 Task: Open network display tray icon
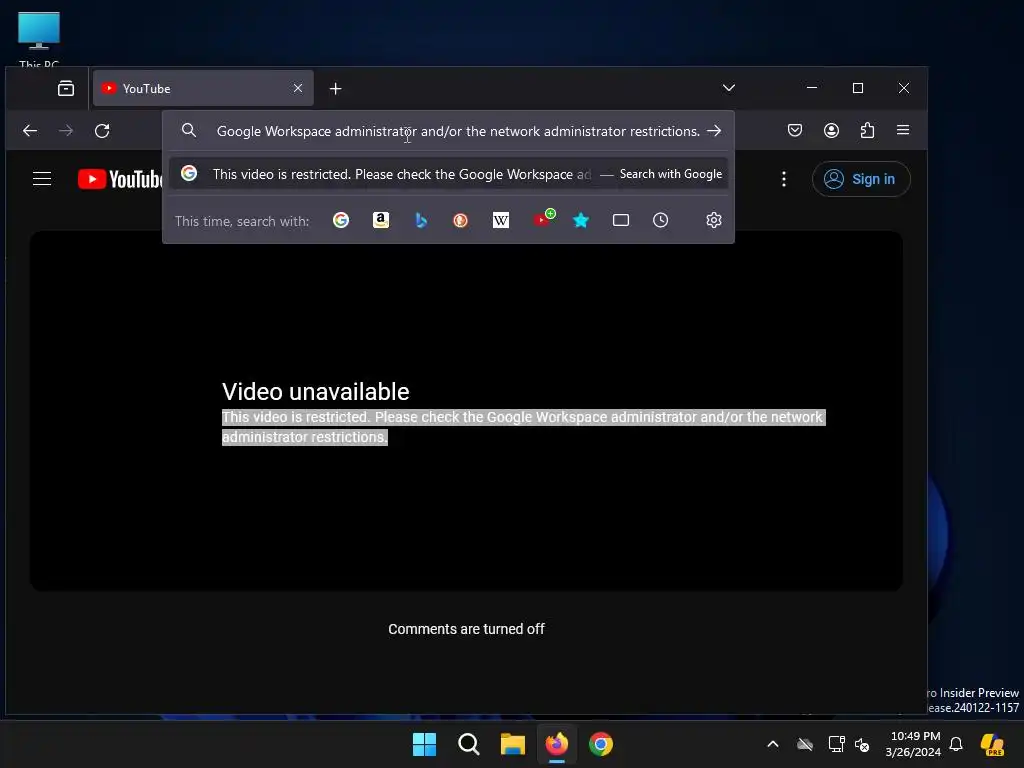click(837, 744)
